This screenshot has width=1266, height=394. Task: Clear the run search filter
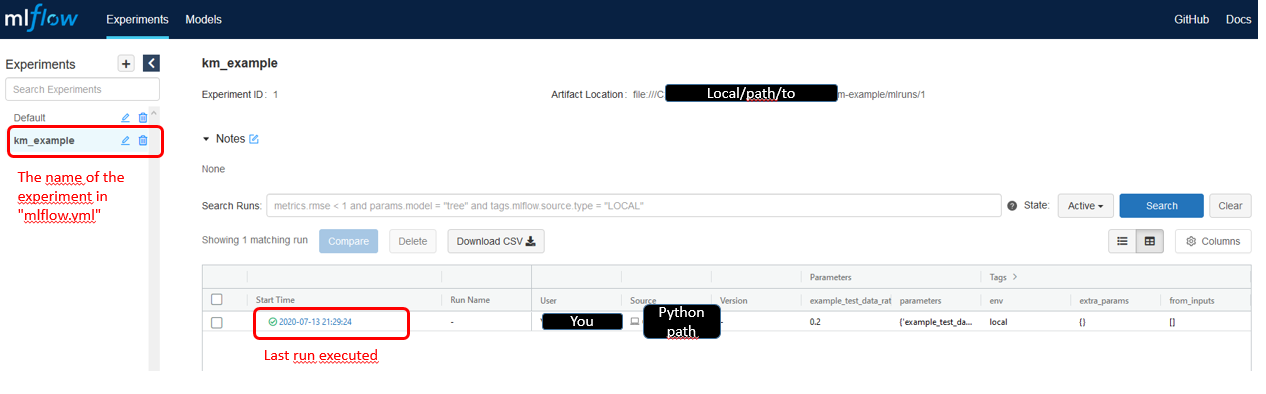coord(1230,205)
